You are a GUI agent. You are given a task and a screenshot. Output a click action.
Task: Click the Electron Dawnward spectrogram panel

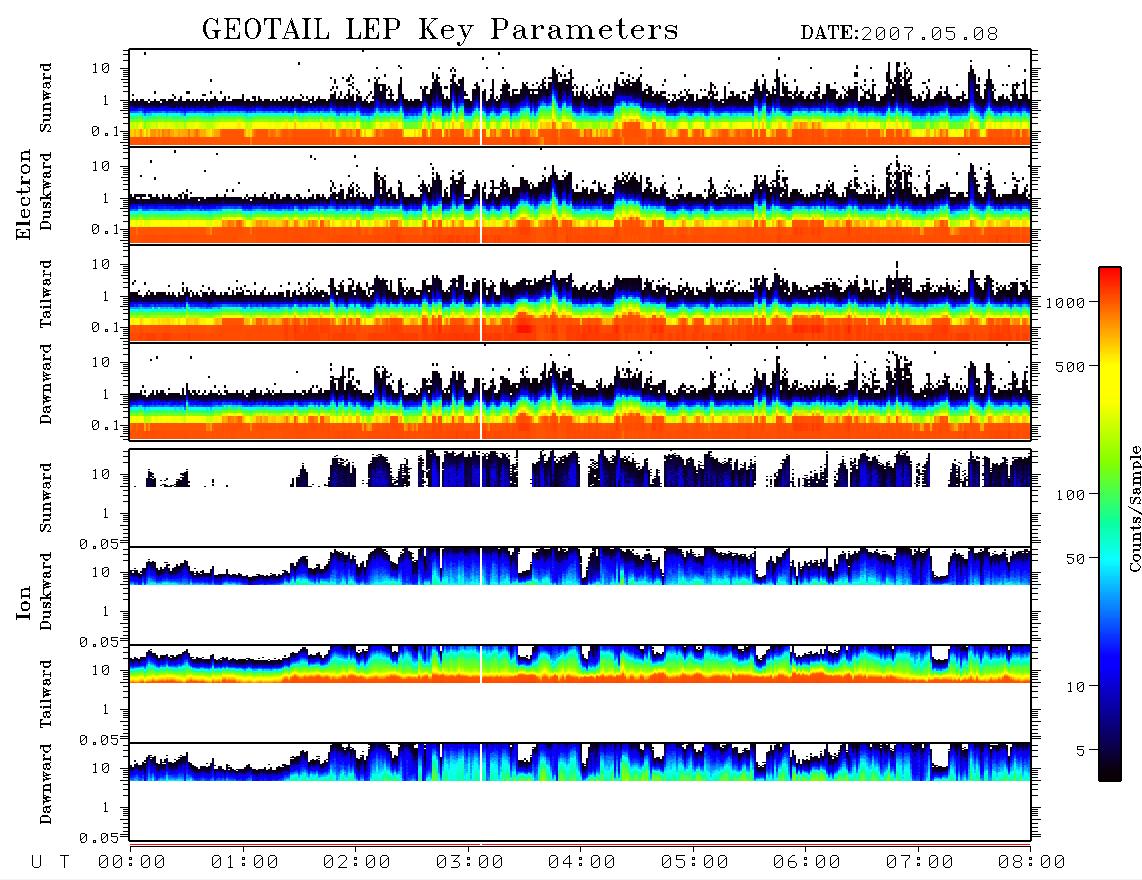pyautogui.click(x=580, y=391)
